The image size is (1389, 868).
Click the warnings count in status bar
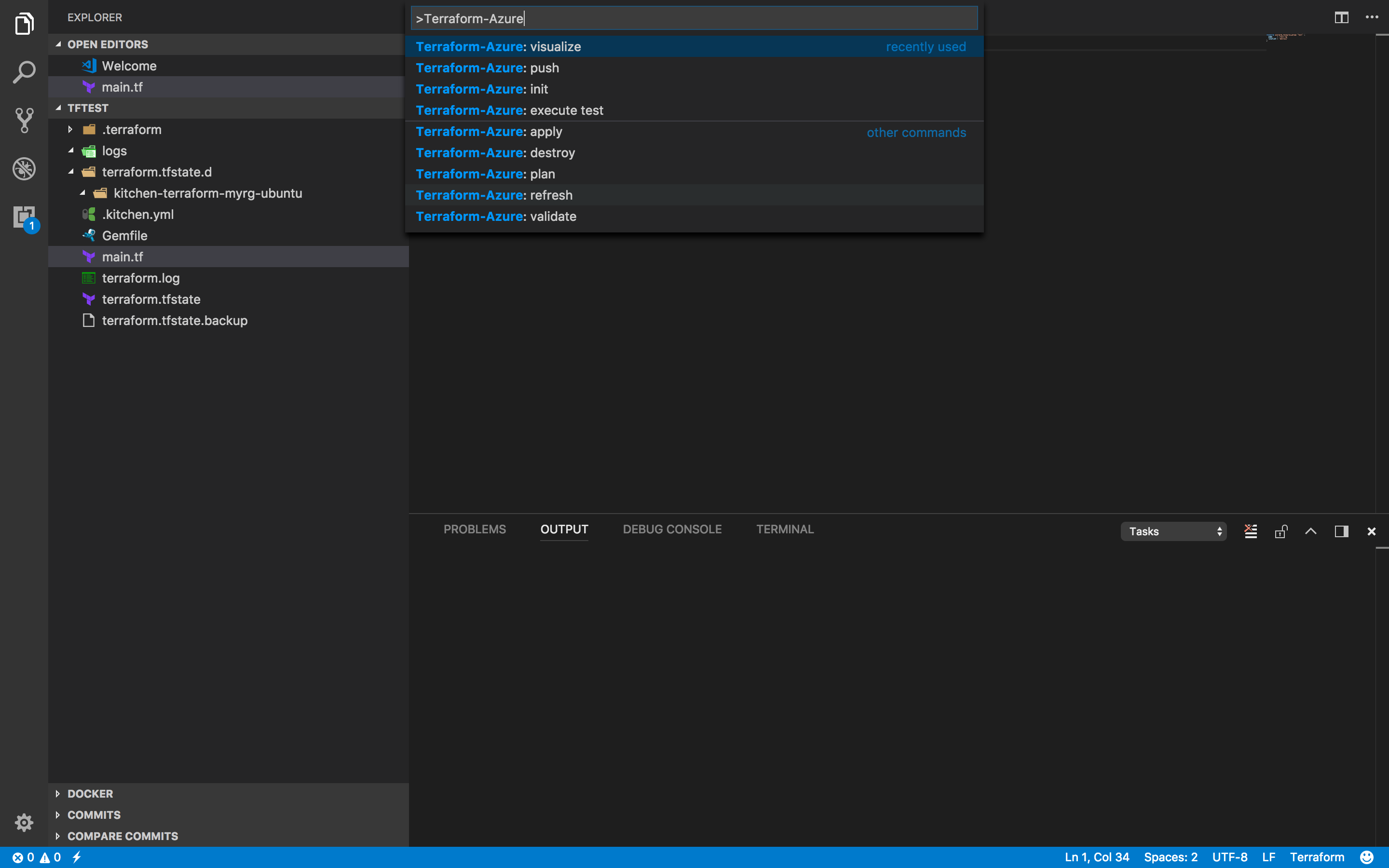click(x=51, y=857)
